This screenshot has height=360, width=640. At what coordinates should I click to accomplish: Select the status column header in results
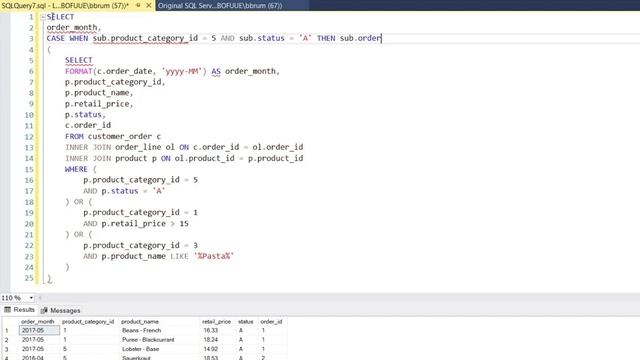pos(247,322)
